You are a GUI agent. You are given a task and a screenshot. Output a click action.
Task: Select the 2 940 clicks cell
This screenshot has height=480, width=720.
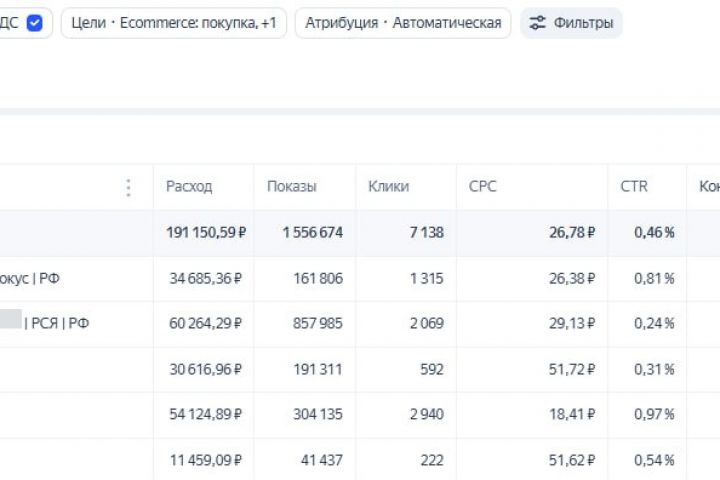click(421, 414)
